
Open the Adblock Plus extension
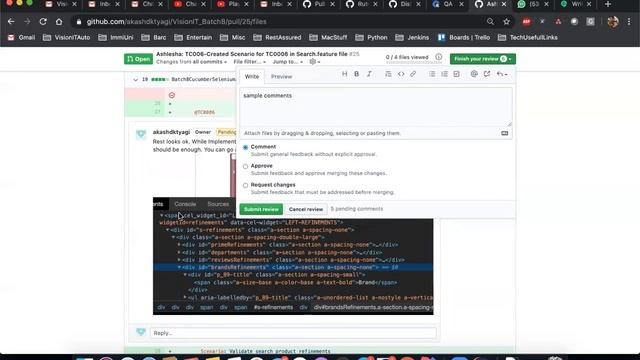coord(526,22)
